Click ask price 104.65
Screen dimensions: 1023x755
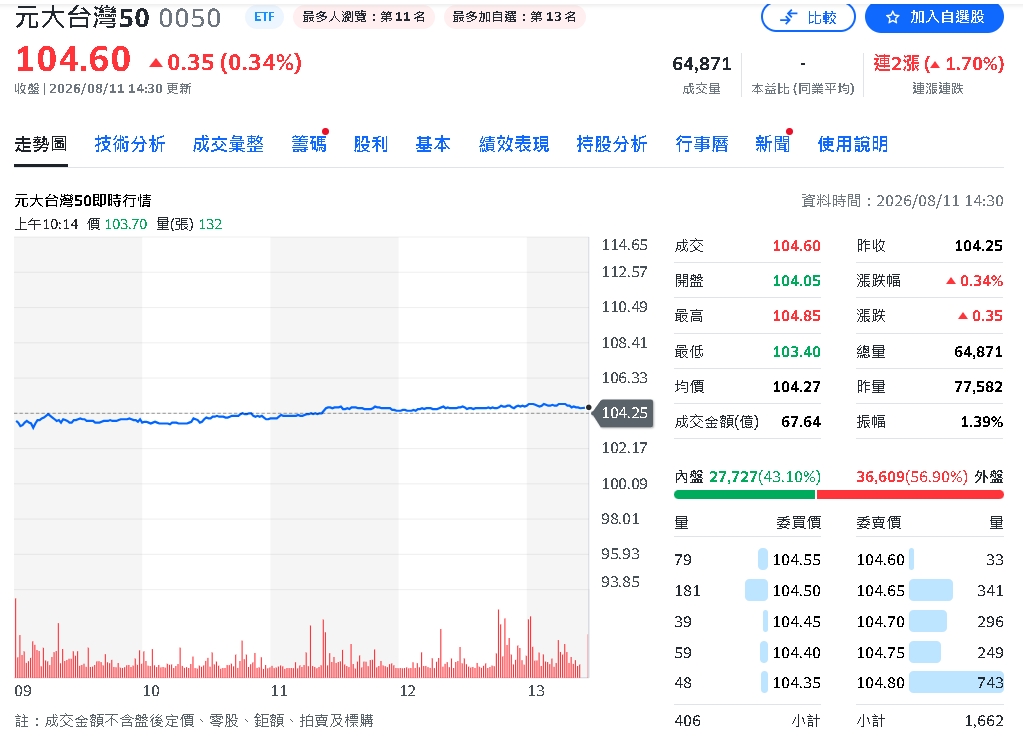point(880,591)
